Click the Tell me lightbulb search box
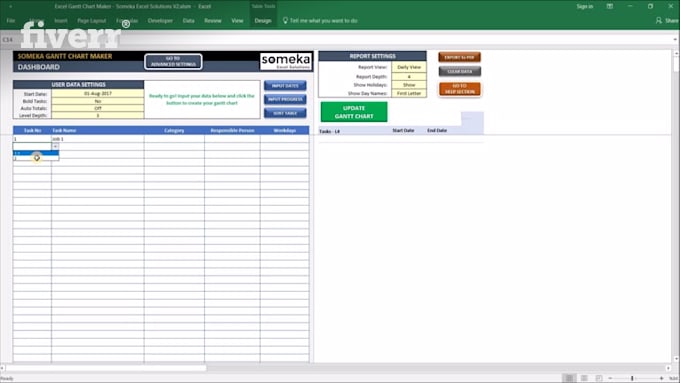Screen dimensions: 680x383 click(320, 20)
